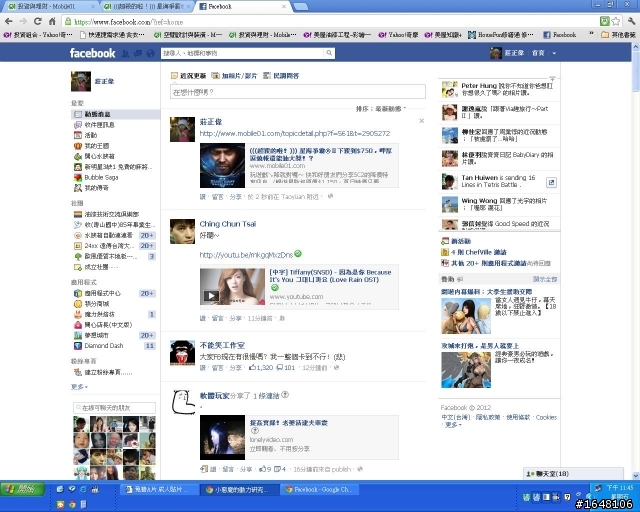Viewport: 640px width, 512px height.
Task: Expand the bookmarks overflow chevron
Action: (591, 35)
